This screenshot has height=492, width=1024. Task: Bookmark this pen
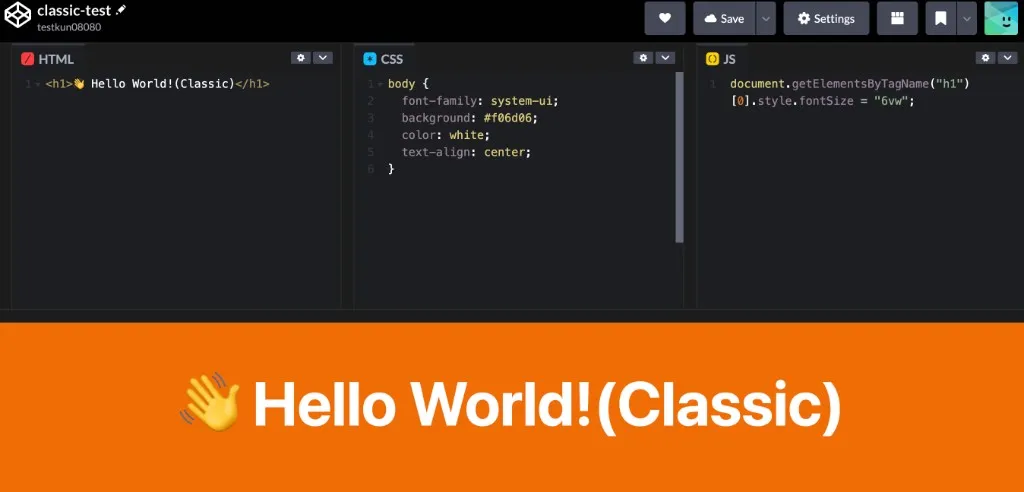pos(941,18)
